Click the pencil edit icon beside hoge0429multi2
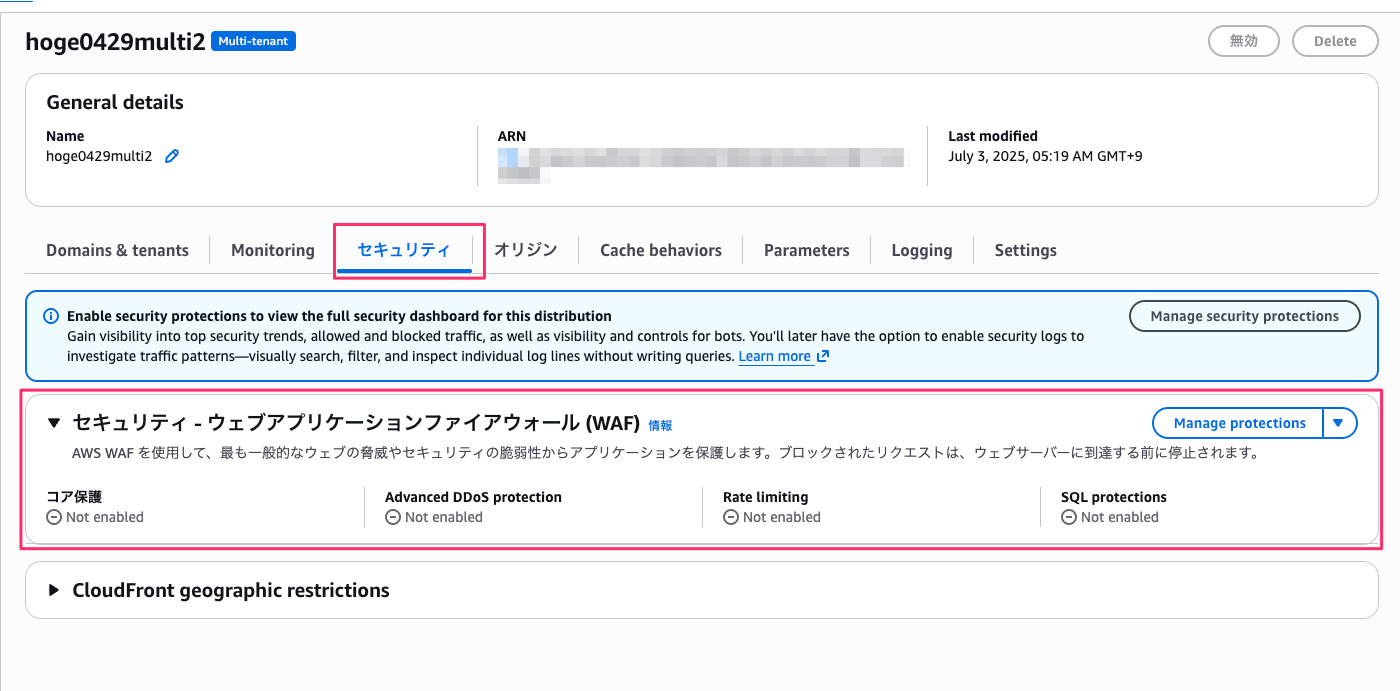The image size is (1400, 691). click(172, 156)
